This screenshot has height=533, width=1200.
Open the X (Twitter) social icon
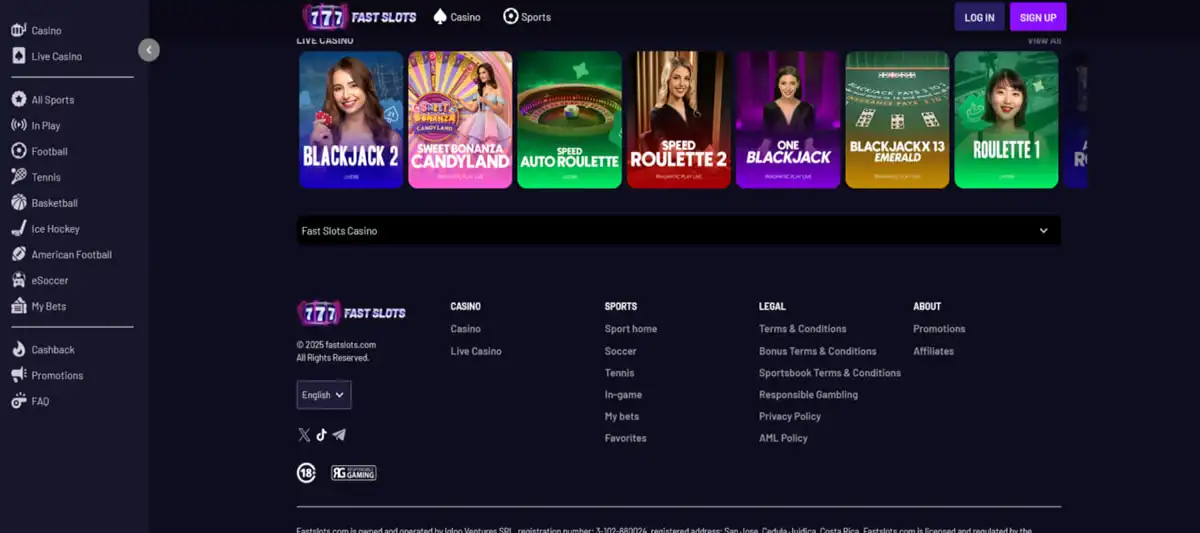(304, 434)
